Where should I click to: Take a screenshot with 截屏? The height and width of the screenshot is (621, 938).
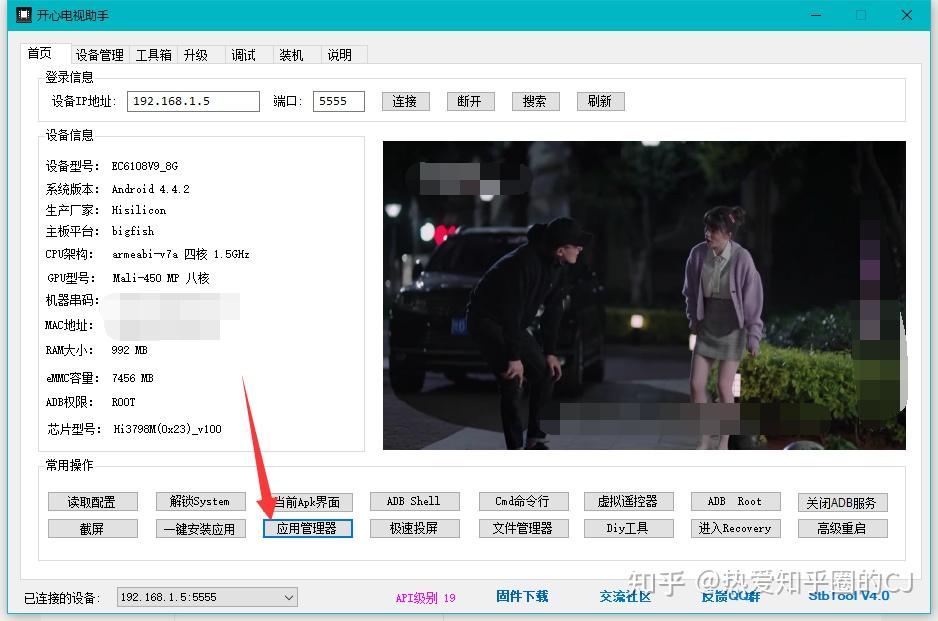click(x=93, y=529)
